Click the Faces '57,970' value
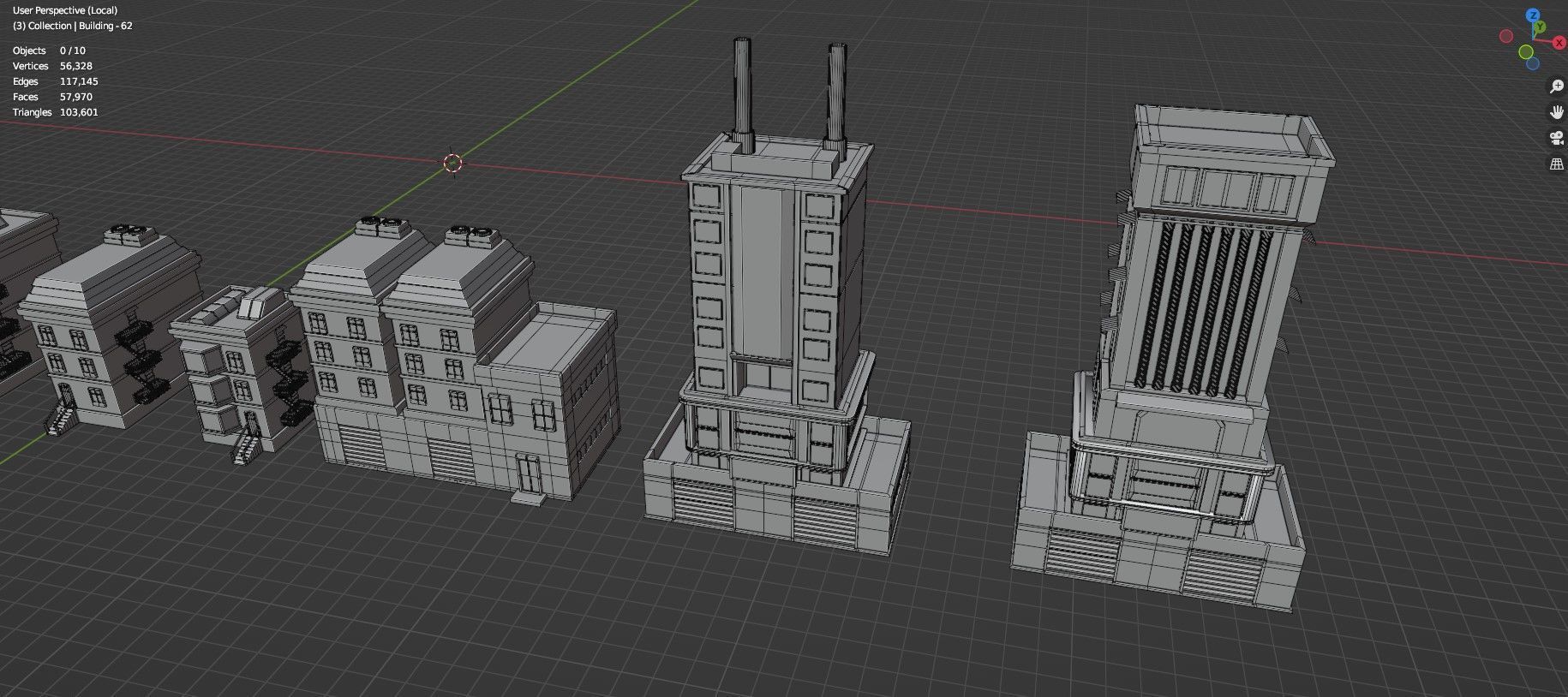This screenshot has width=1568, height=697. [76, 97]
